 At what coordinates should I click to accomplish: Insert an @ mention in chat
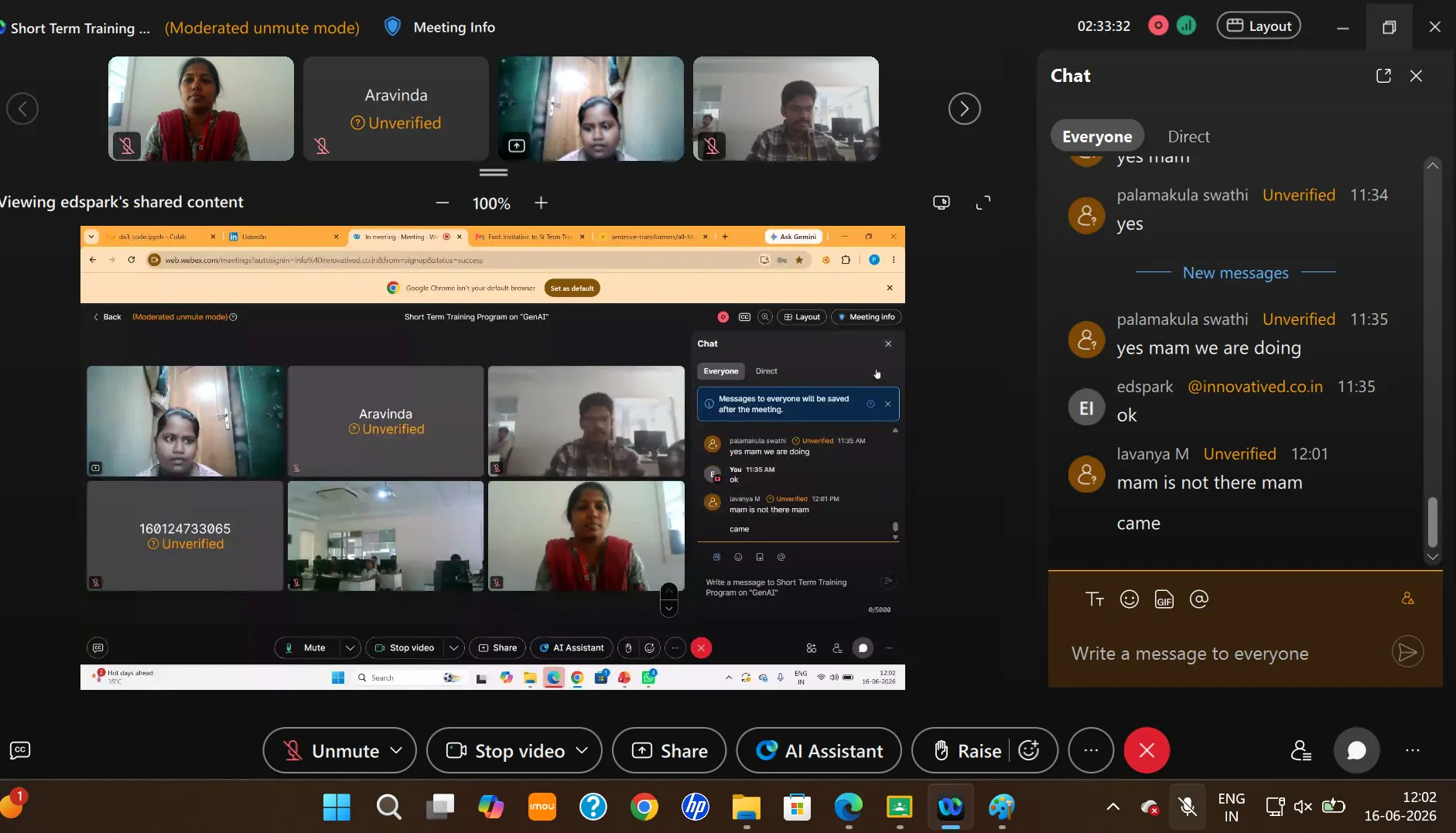(x=1199, y=599)
